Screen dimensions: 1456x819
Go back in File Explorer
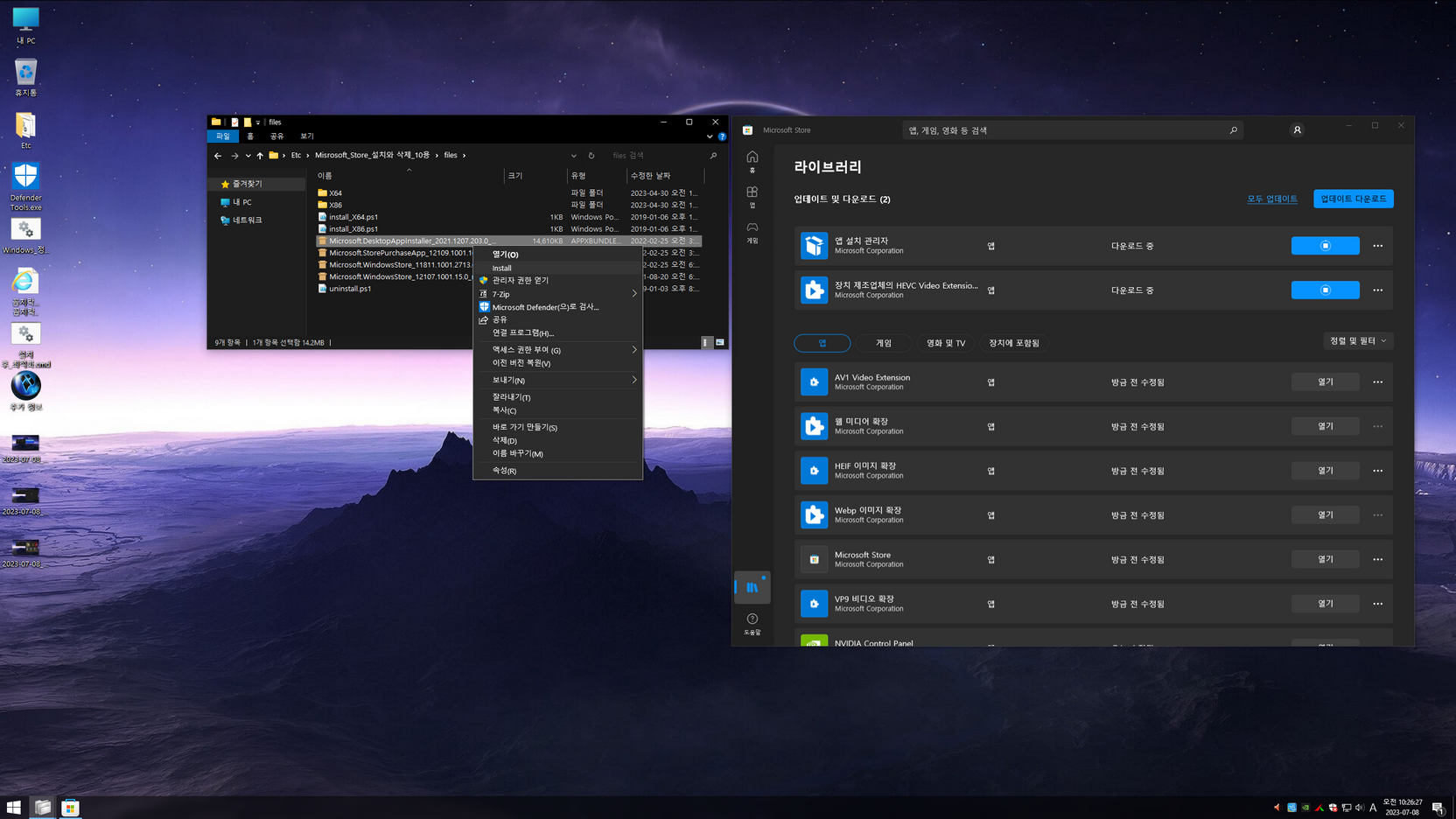(218, 156)
